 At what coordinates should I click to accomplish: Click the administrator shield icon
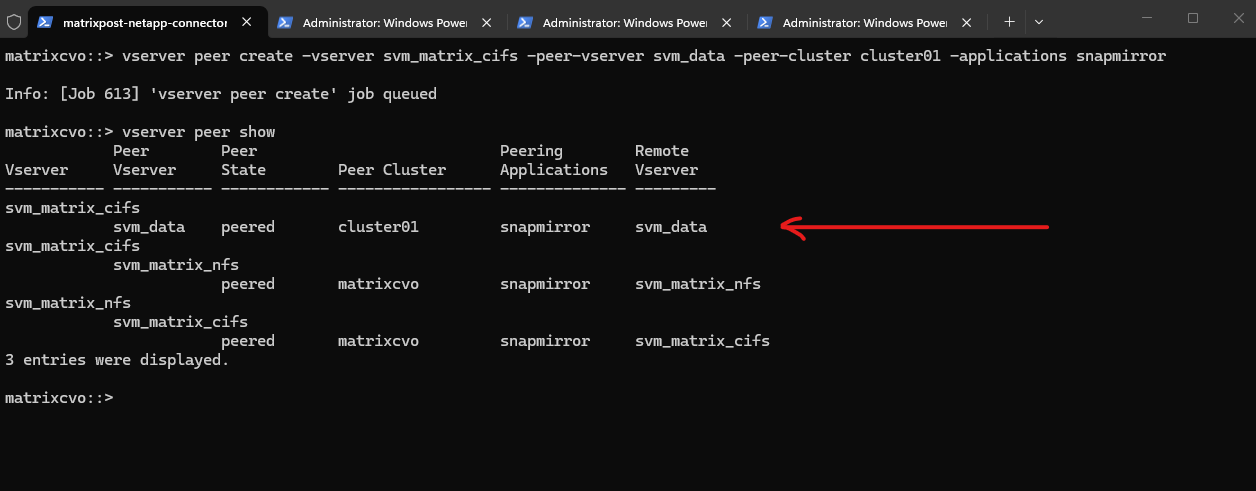14,21
